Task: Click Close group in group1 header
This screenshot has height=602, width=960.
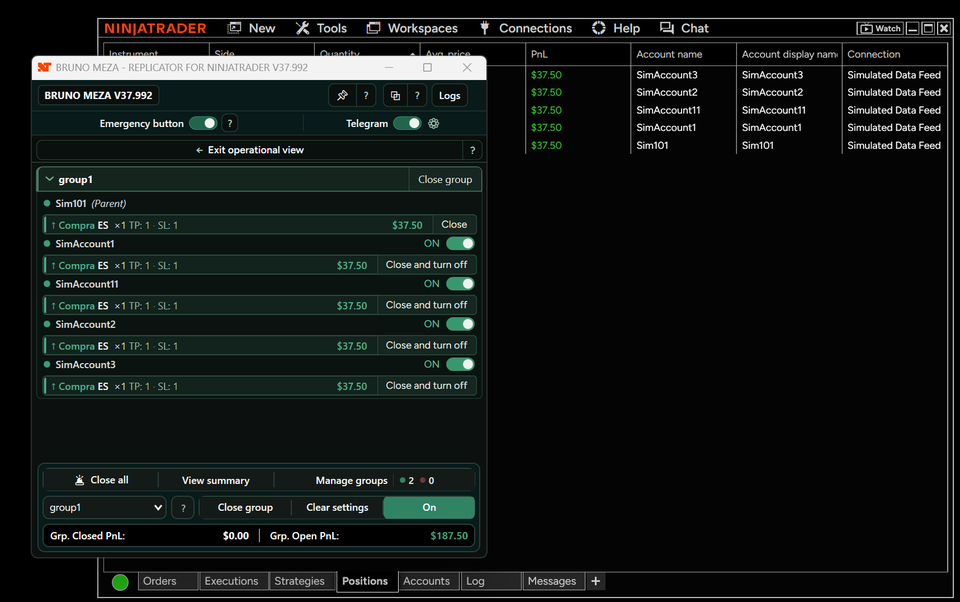Action: pos(445,179)
